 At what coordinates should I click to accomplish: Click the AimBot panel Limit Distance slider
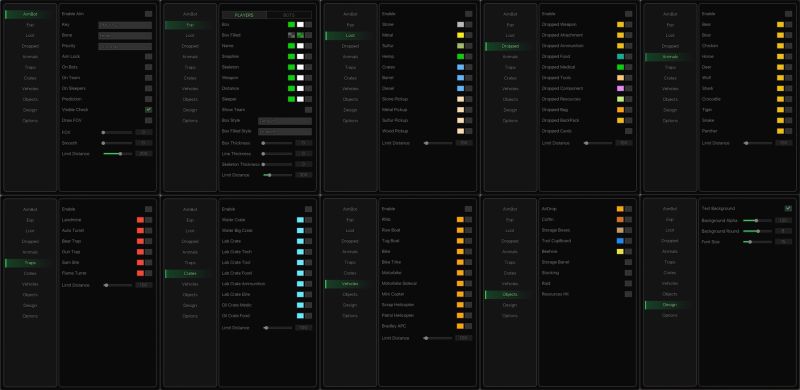pos(117,154)
